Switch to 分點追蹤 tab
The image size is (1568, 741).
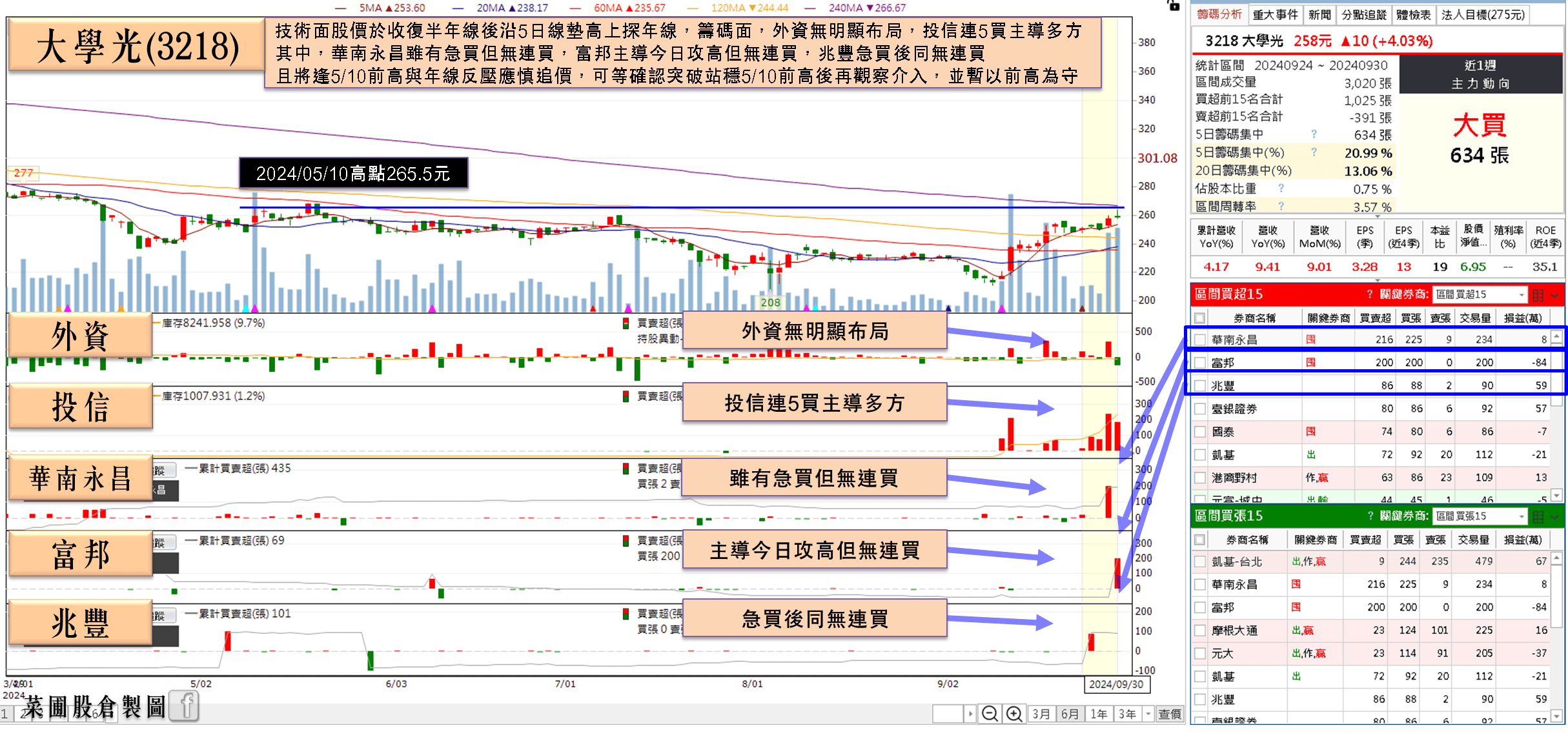1364,14
